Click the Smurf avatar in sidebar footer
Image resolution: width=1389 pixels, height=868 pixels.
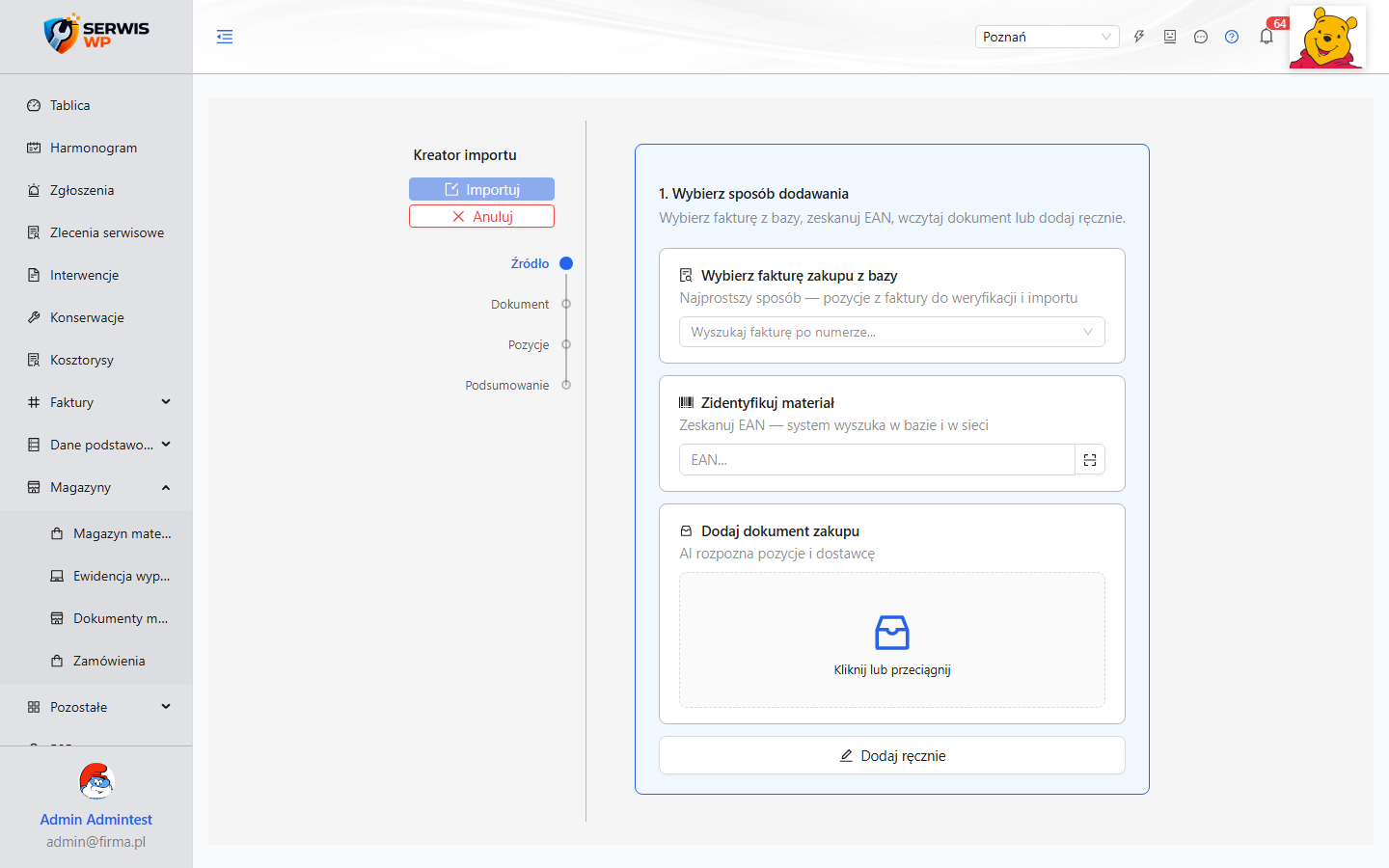96,781
